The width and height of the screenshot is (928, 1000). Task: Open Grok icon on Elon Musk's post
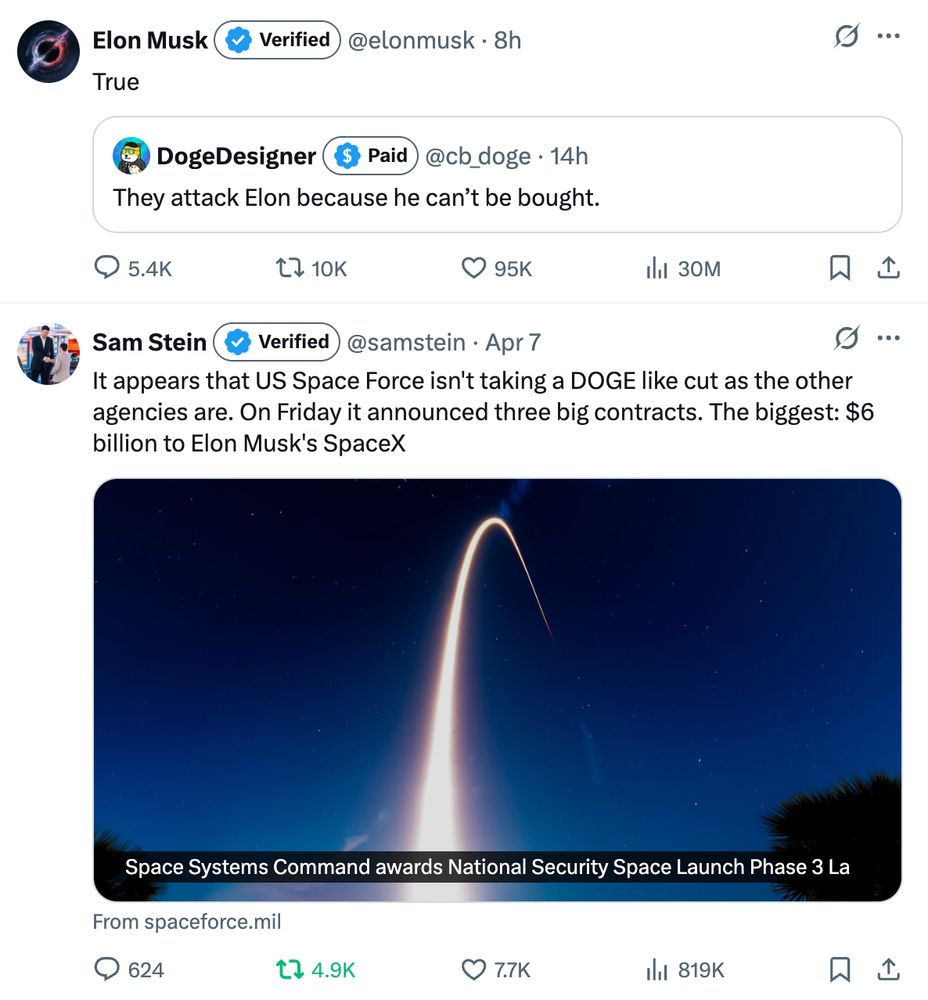coord(846,37)
